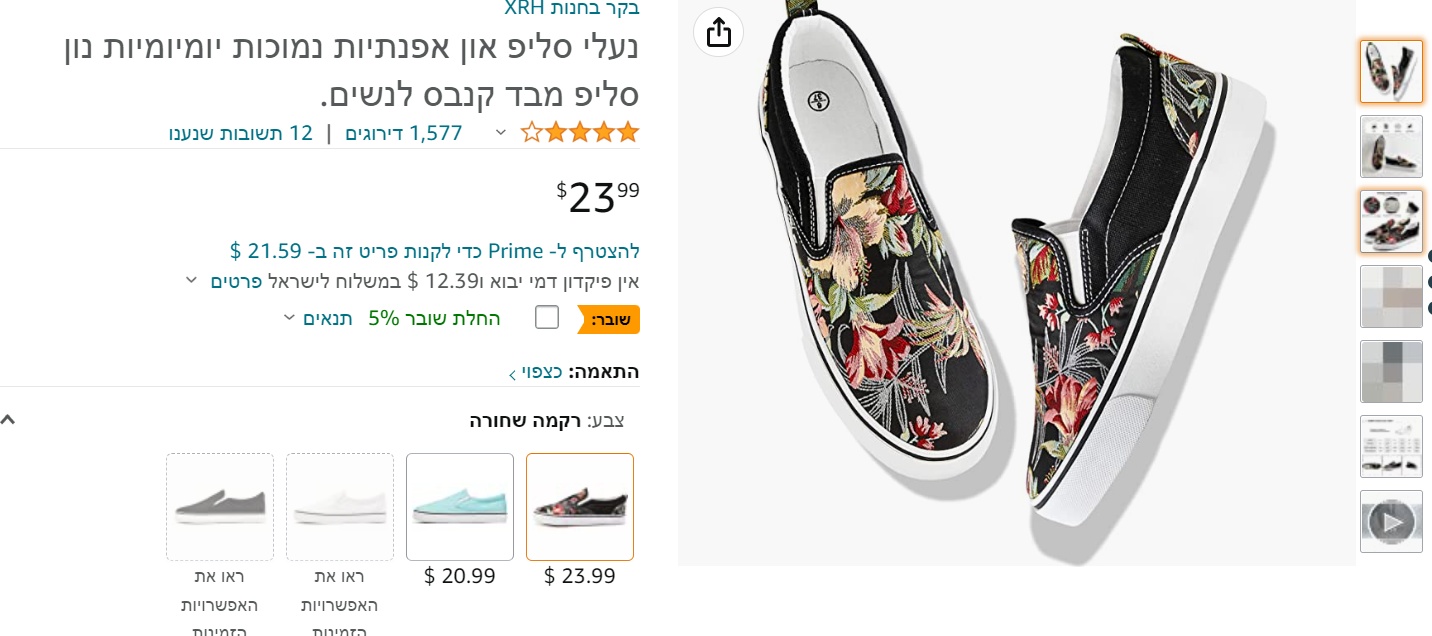
Task: Choose the aqua blue shoe color
Action: (460, 506)
